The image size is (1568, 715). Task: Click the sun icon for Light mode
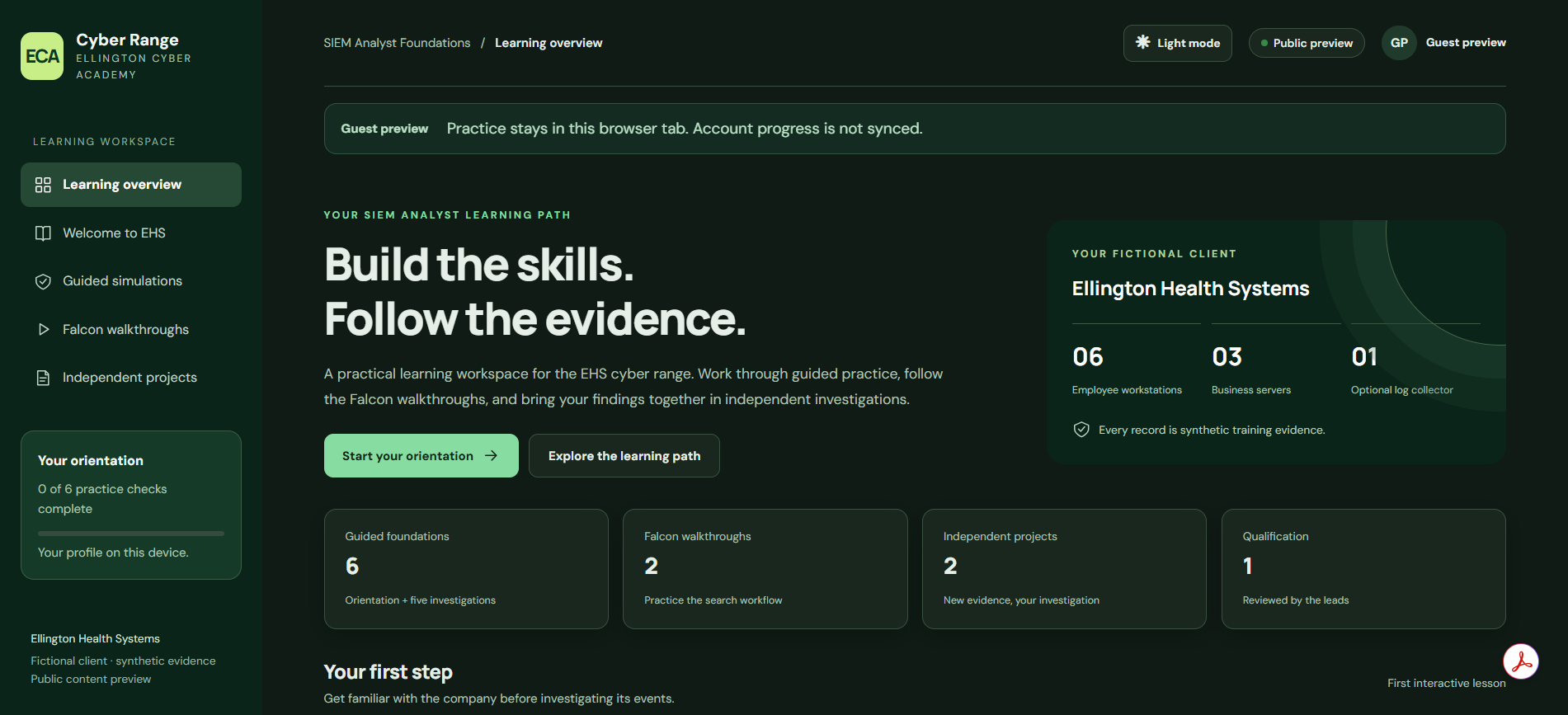[1143, 42]
